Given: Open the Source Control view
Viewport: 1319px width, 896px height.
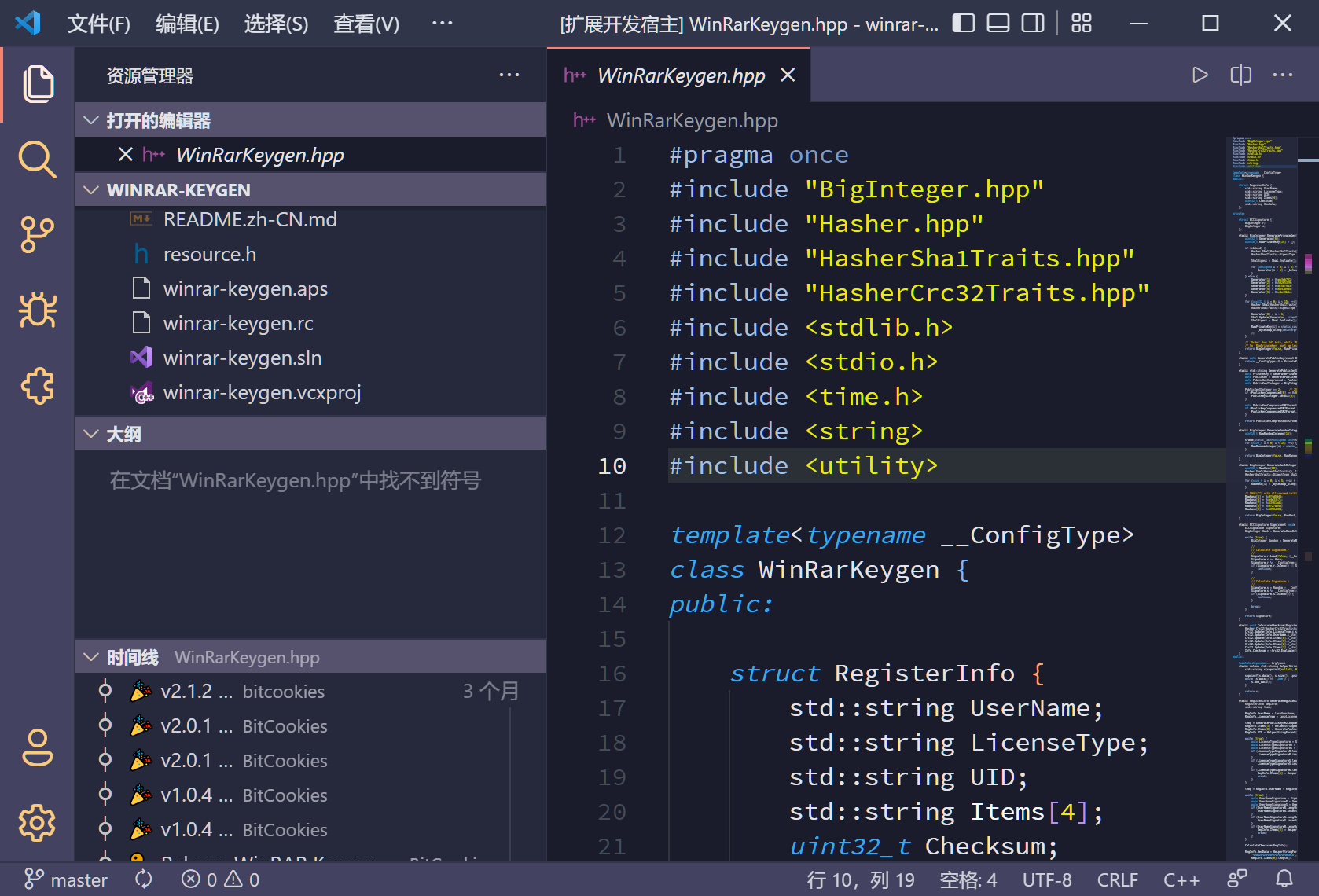Looking at the screenshot, I should point(37,235).
